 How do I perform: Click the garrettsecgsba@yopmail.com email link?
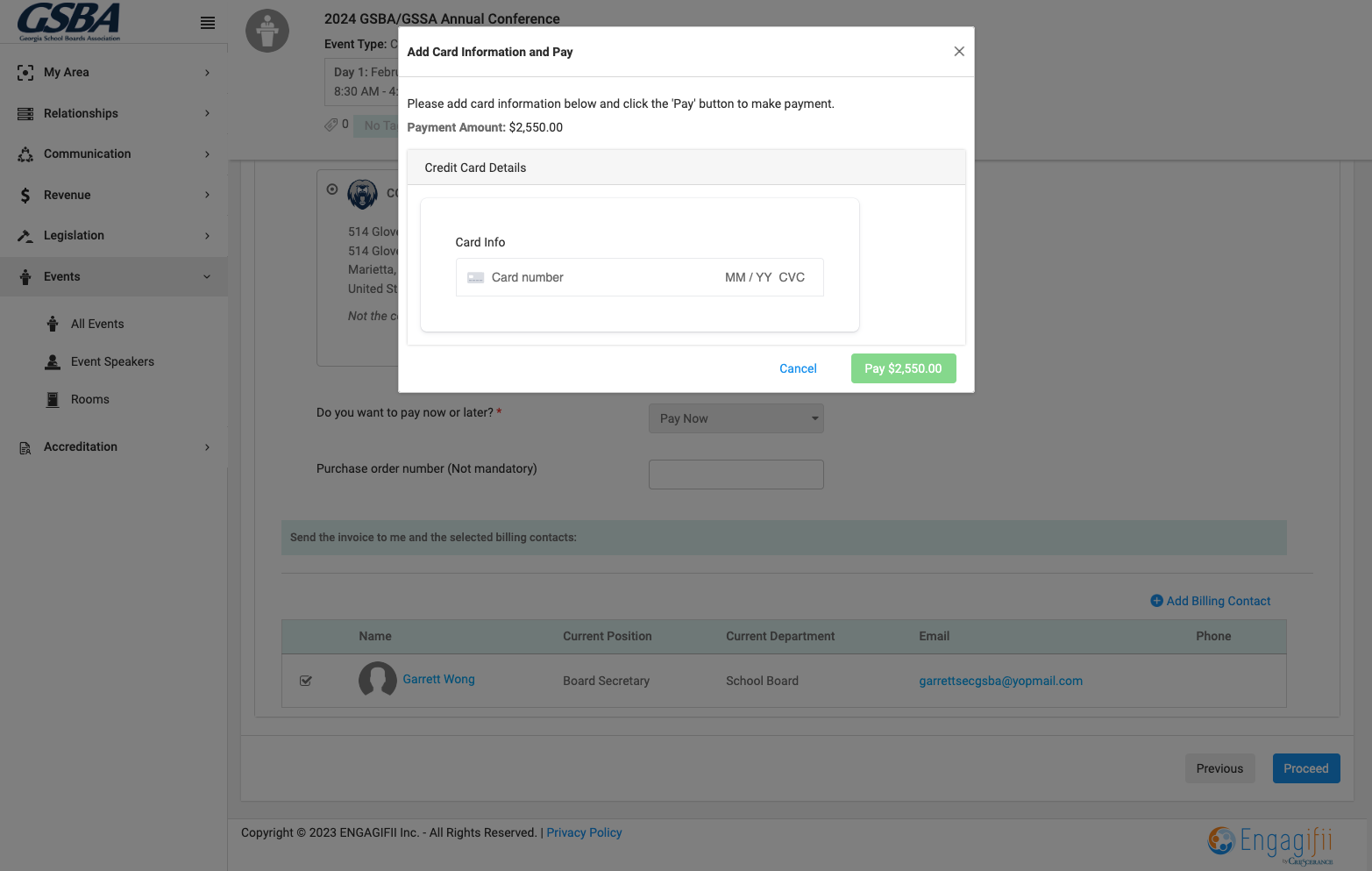click(x=1000, y=681)
